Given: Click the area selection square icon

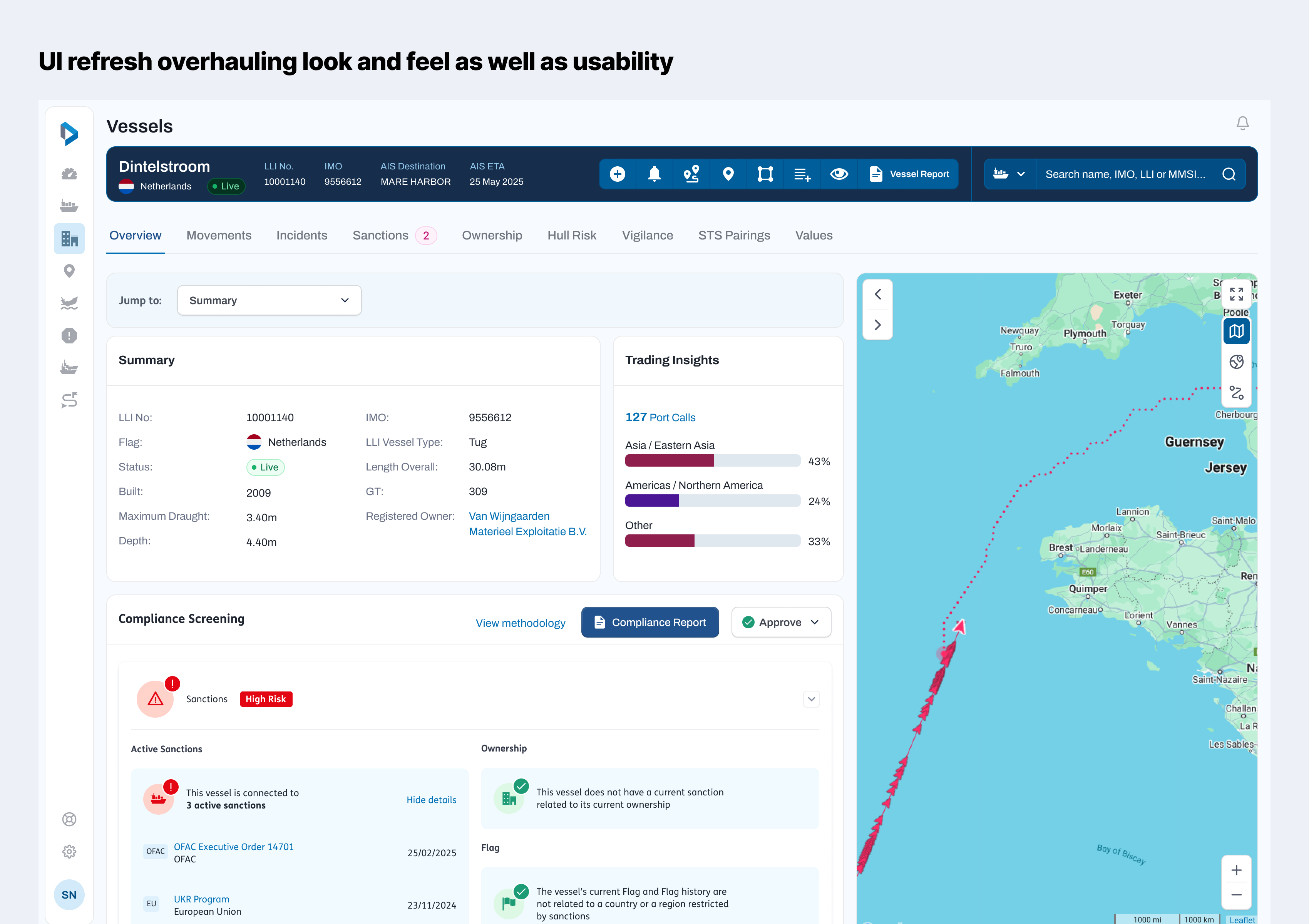Looking at the screenshot, I should coord(765,174).
